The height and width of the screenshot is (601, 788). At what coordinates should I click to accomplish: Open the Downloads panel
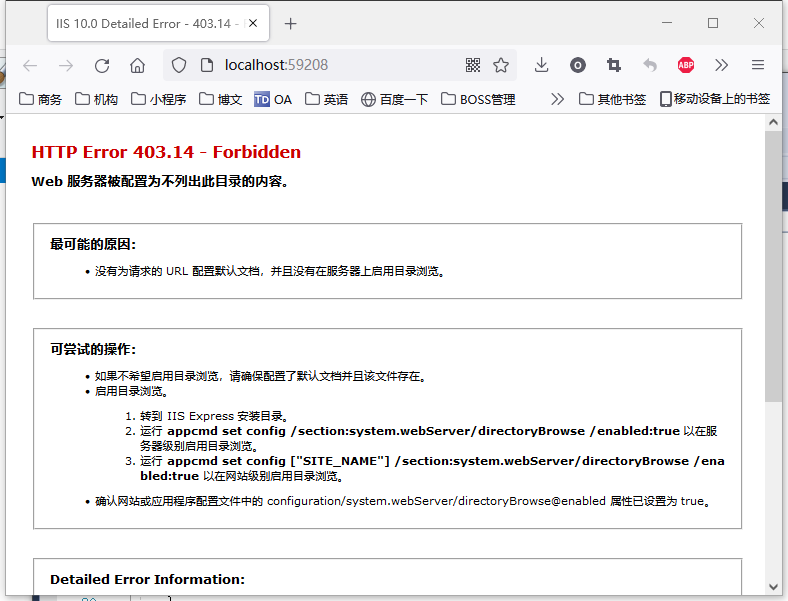(x=541, y=65)
